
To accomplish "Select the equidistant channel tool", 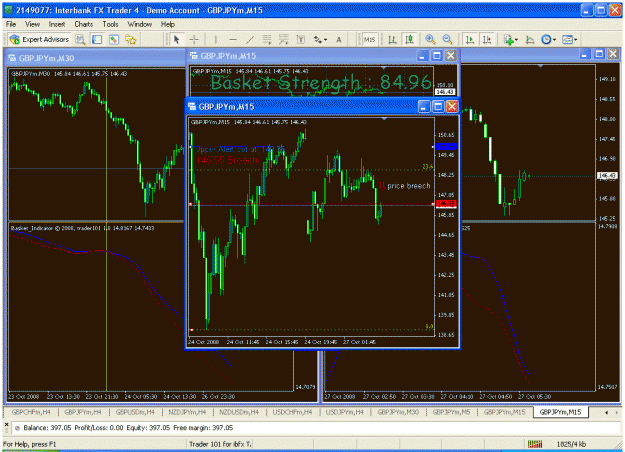I will tap(267, 39).
